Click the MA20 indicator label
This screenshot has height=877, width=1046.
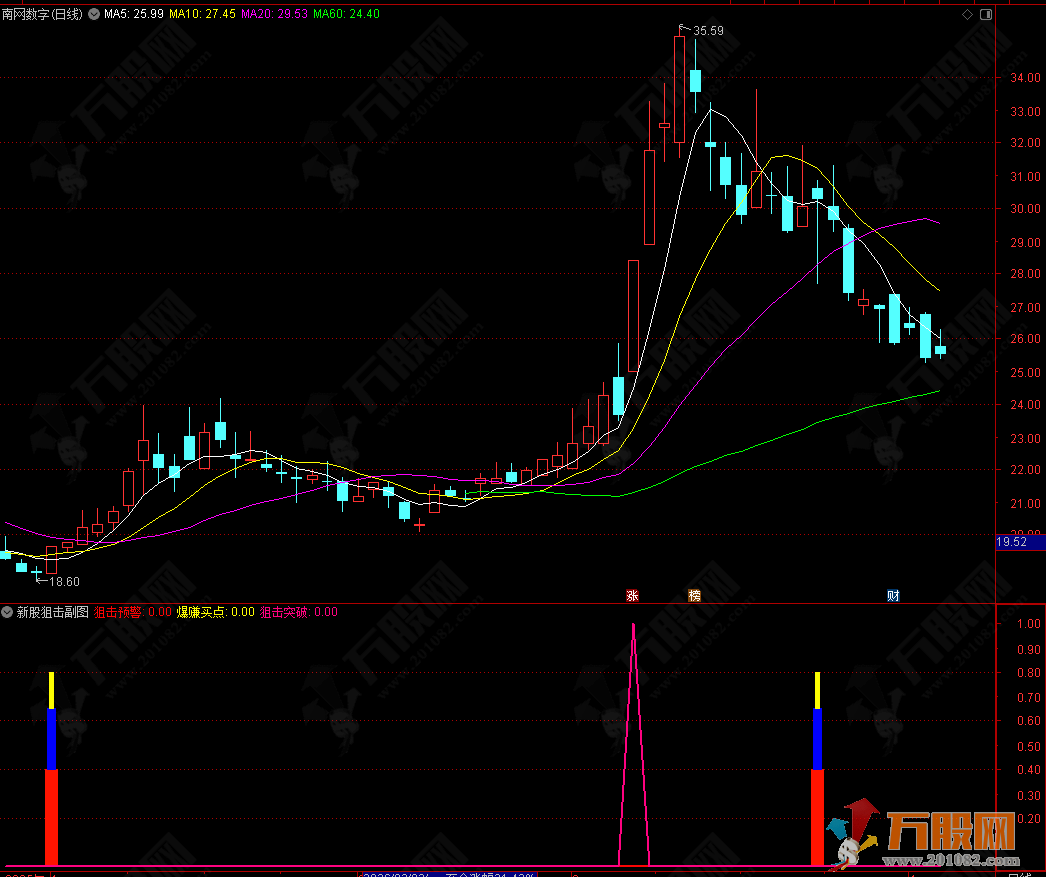(x=274, y=15)
